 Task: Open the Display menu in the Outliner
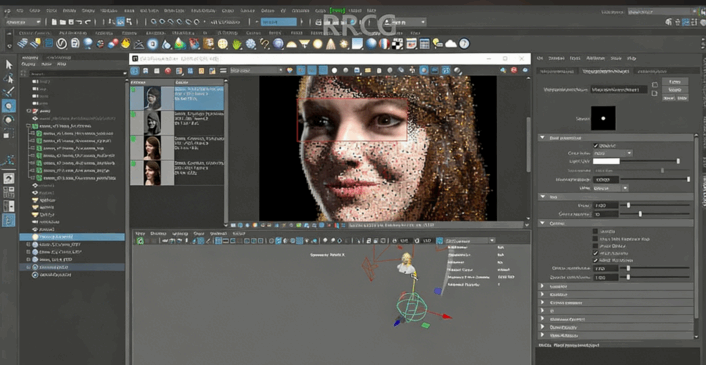click(29, 64)
